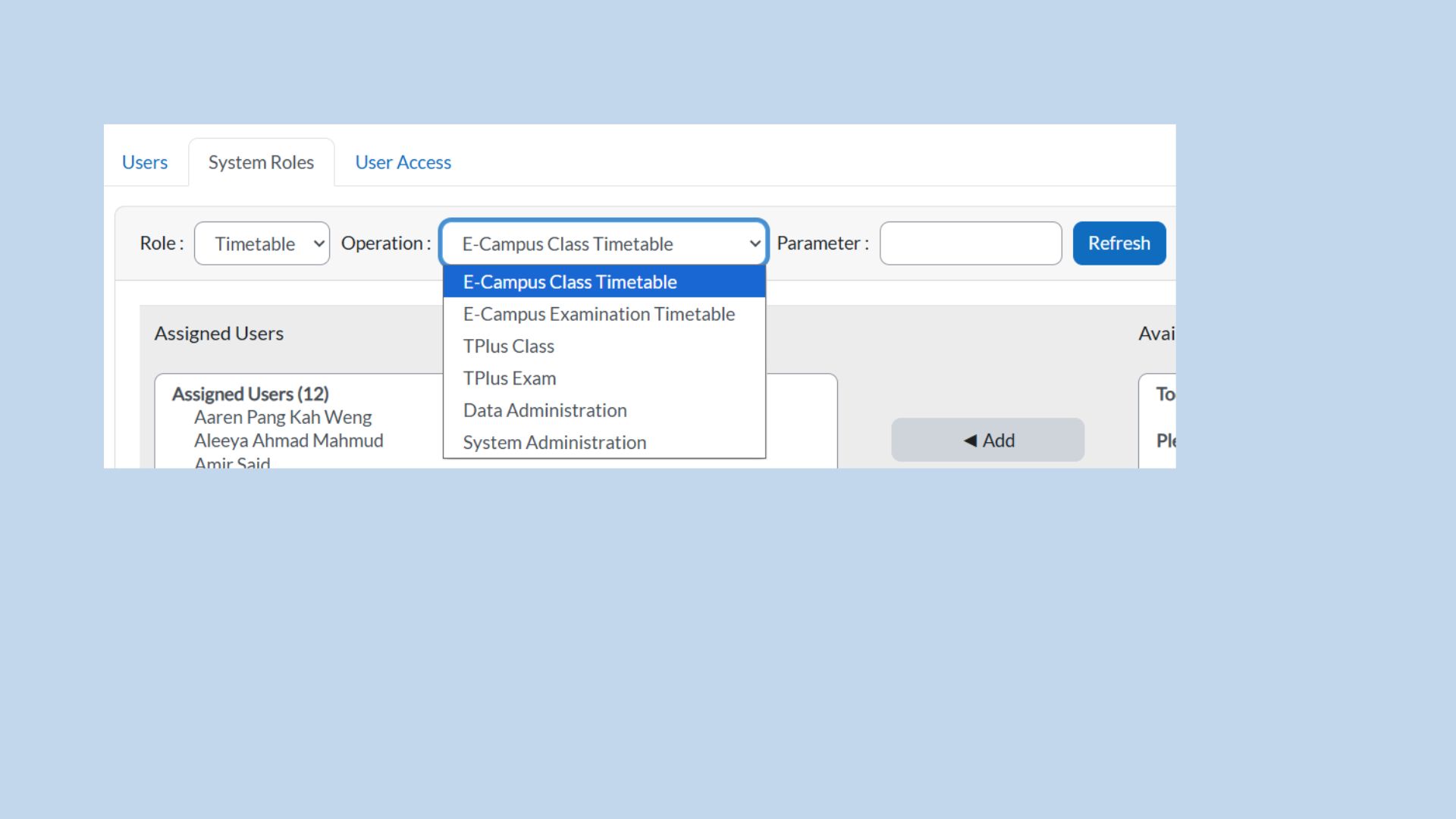Click the Assigned Users (12) header
Screen dimensions: 1456x819
click(250, 394)
